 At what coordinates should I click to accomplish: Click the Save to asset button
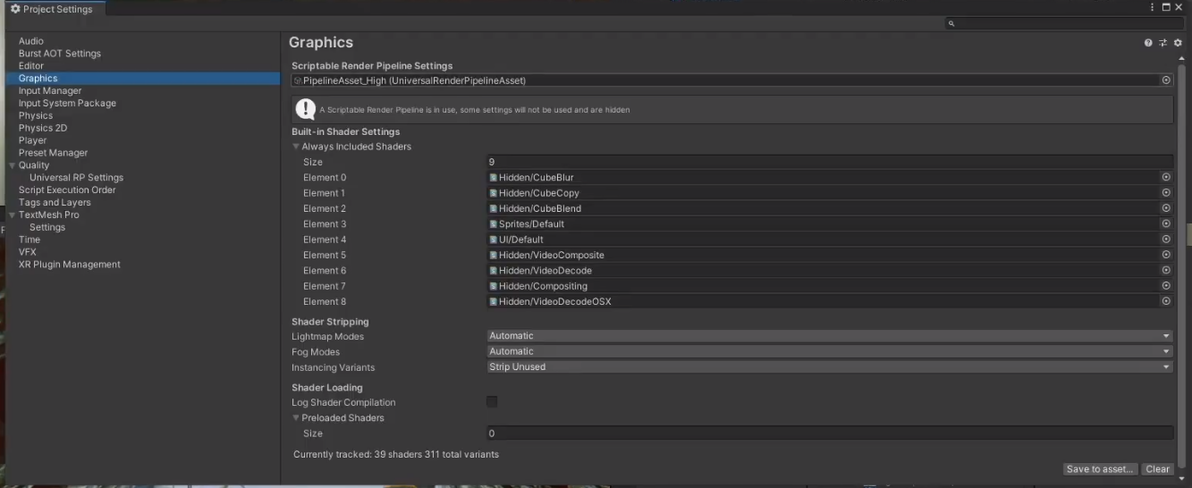pos(1100,469)
